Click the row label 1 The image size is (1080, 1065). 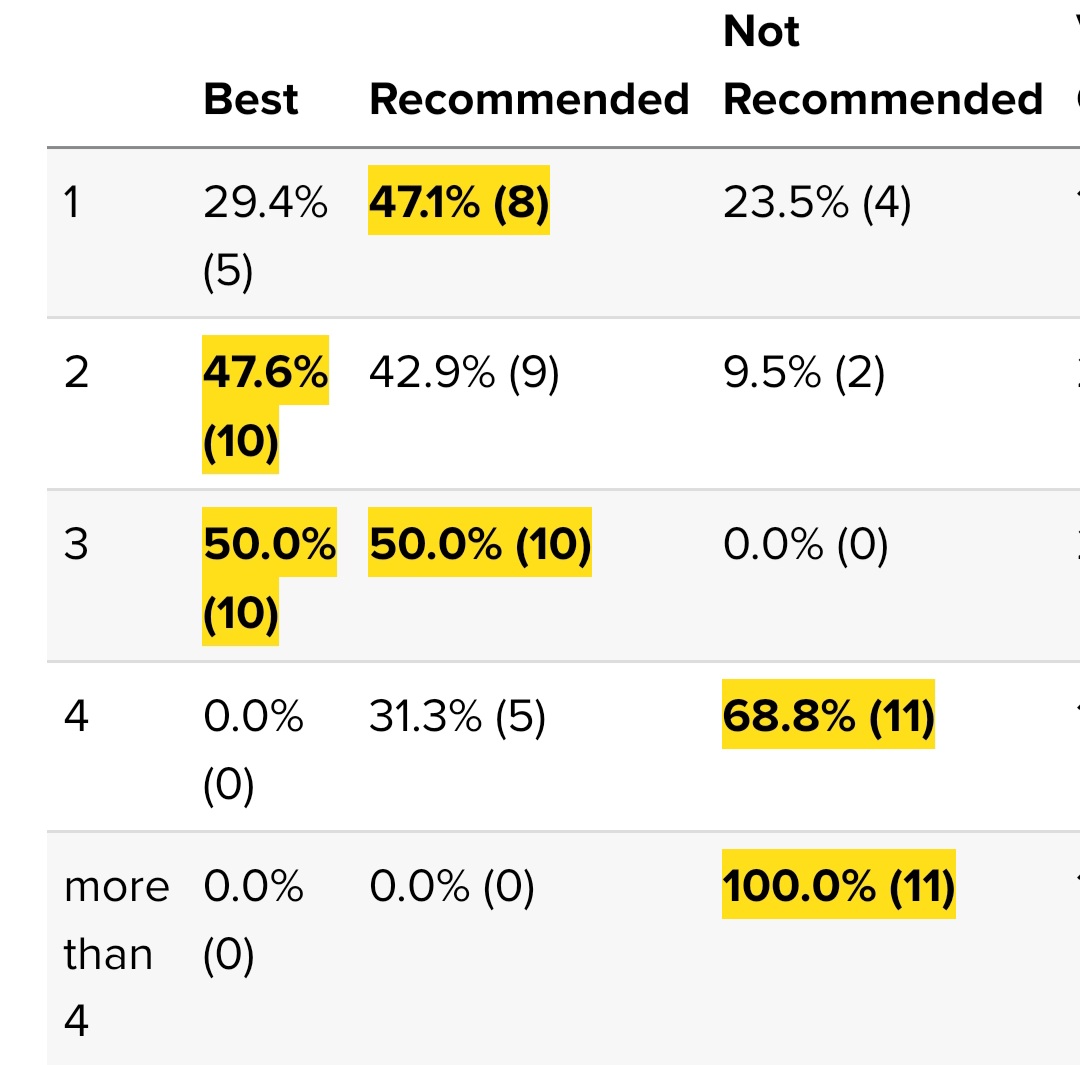72,203
